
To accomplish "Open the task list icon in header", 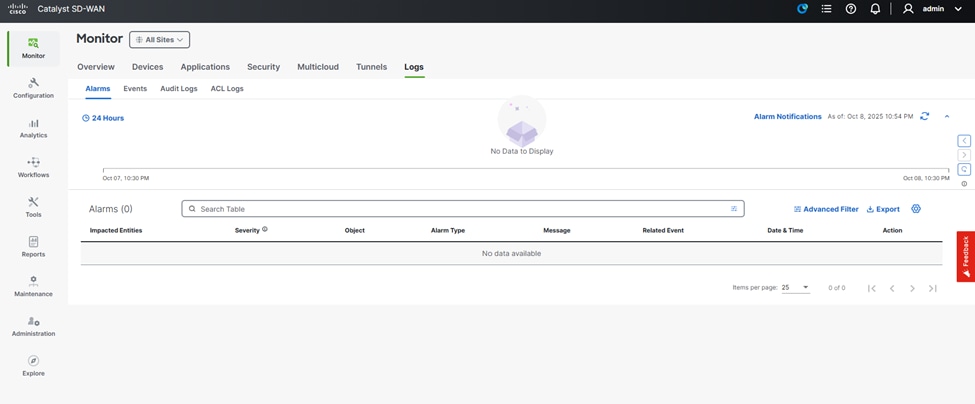I will [x=826, y=9].
